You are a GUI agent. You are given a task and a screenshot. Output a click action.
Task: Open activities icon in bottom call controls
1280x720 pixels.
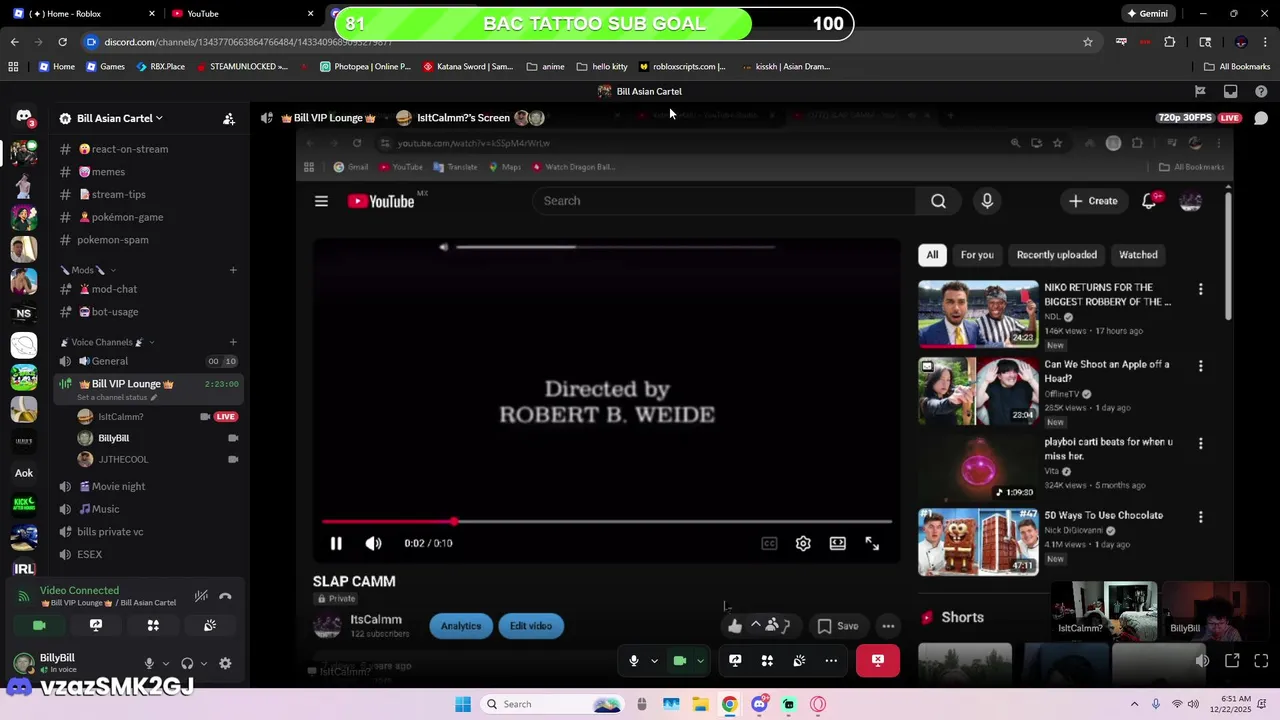pos(767,660)
